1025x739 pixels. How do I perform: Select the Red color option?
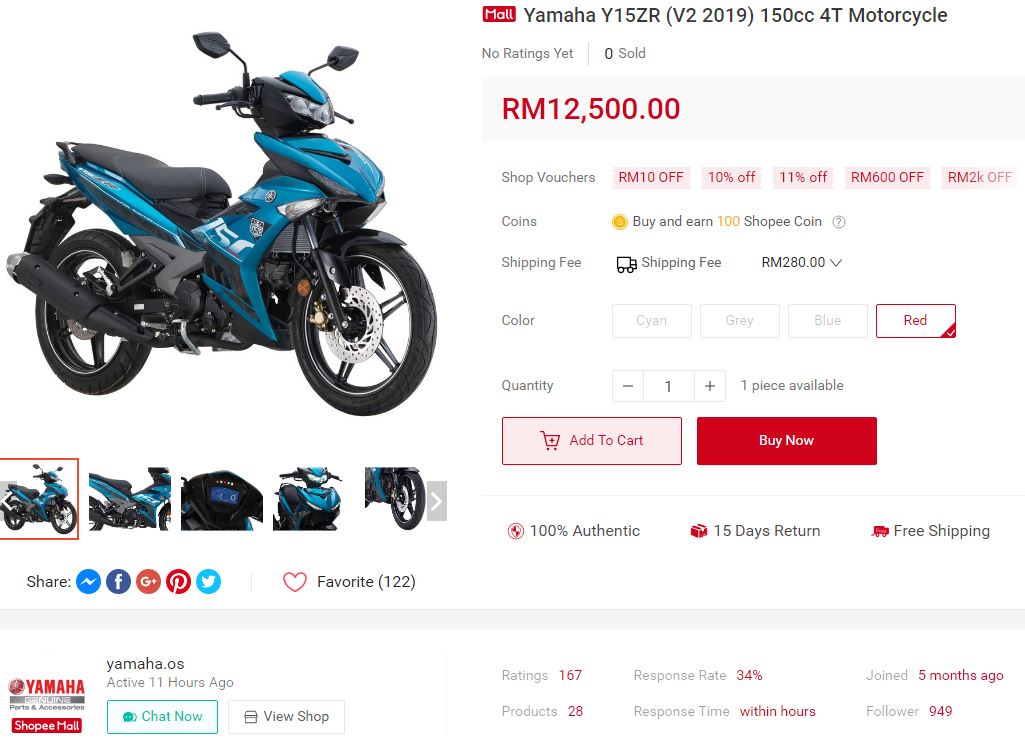point(916,320)
